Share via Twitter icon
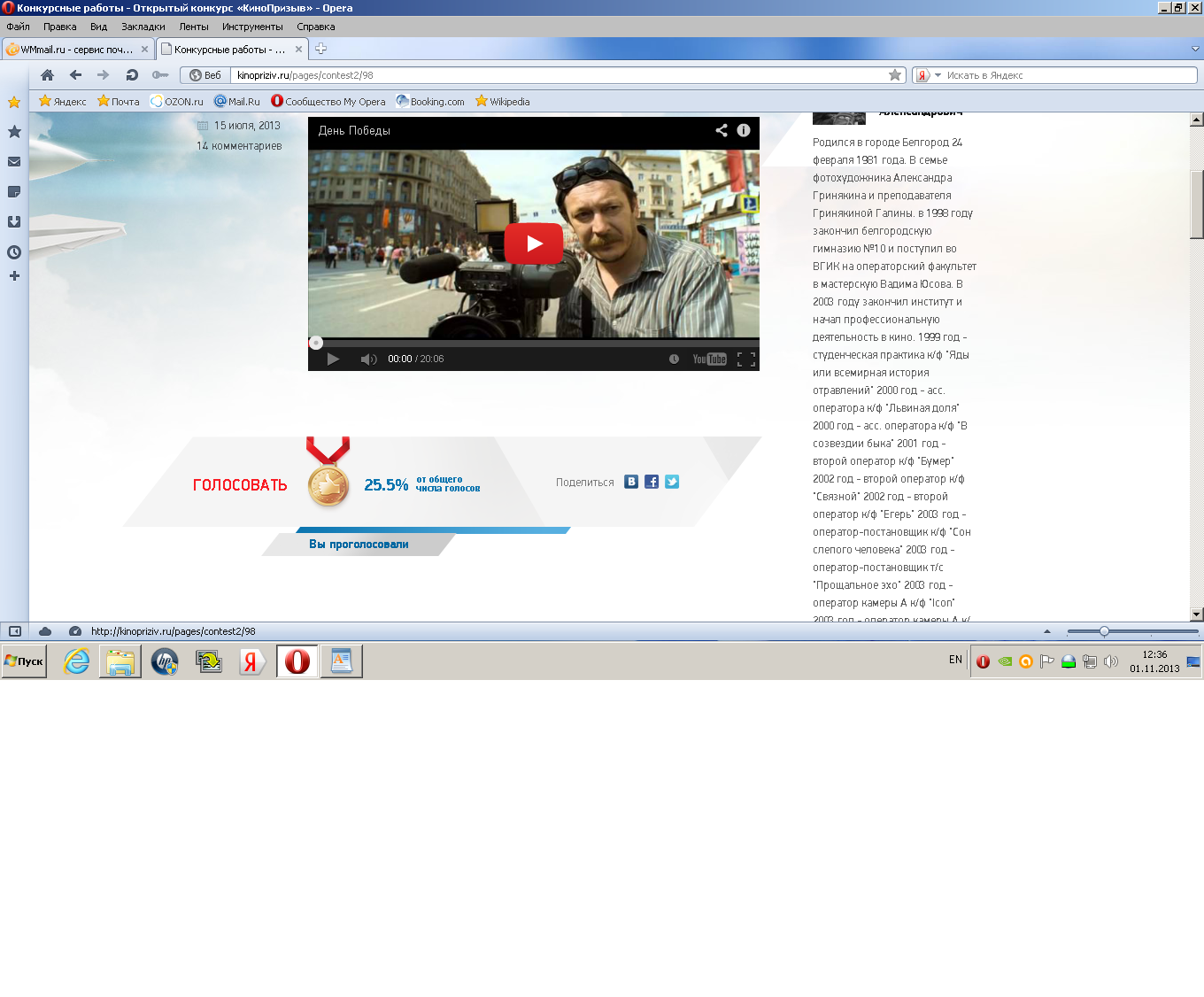The height and width of the screenshot is (997, 1204). pos(672,482)
